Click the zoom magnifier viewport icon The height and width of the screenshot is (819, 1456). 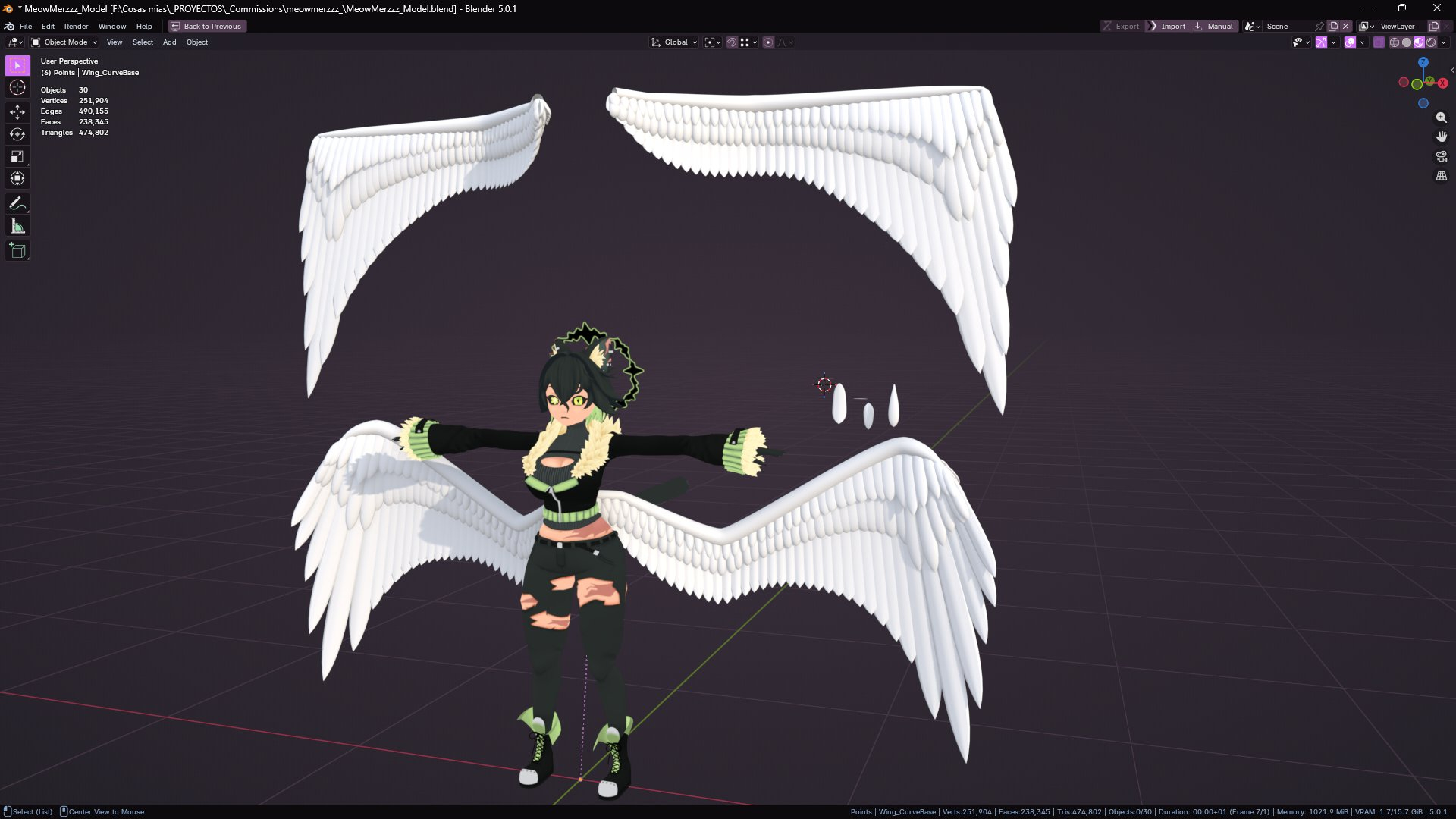(1441, 118)
